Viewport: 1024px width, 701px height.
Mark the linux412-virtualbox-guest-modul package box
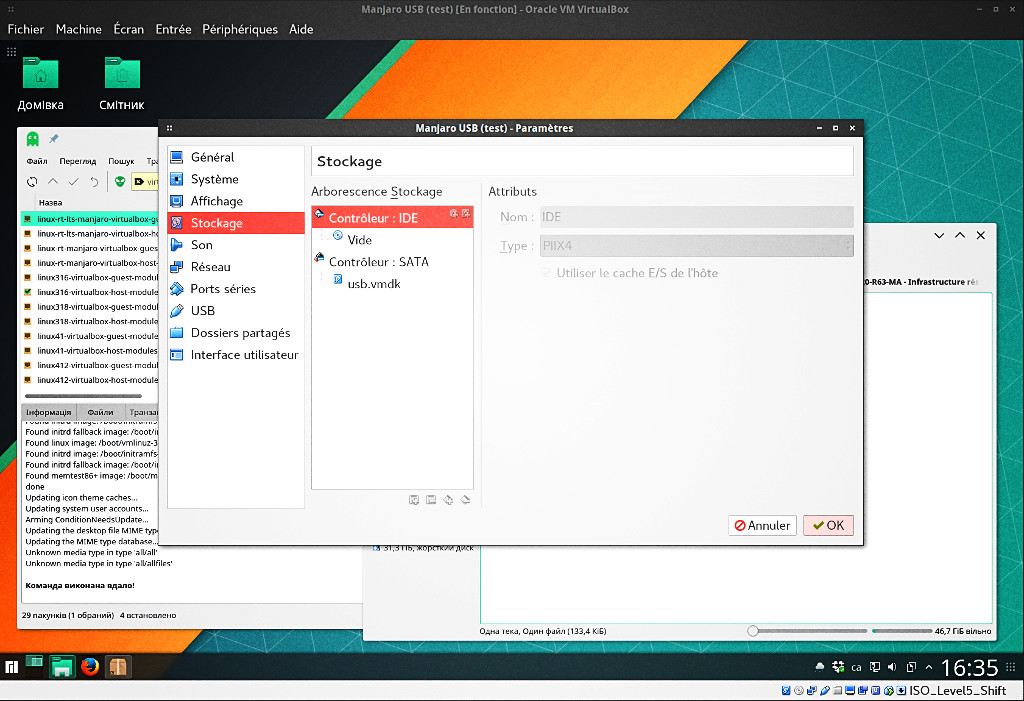point(27,365)
